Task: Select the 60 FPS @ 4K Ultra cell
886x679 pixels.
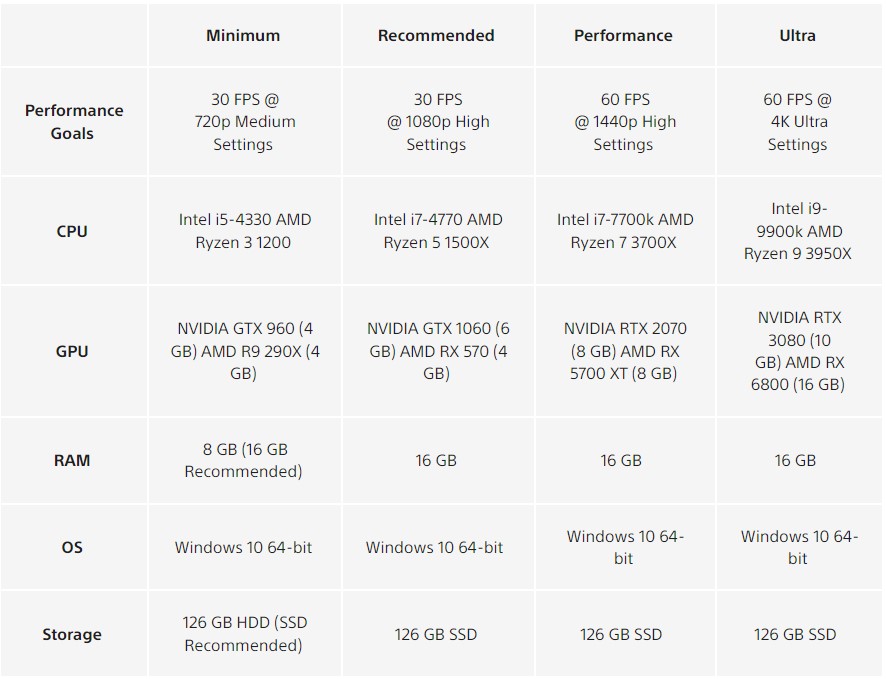Action: coord(797,122)
